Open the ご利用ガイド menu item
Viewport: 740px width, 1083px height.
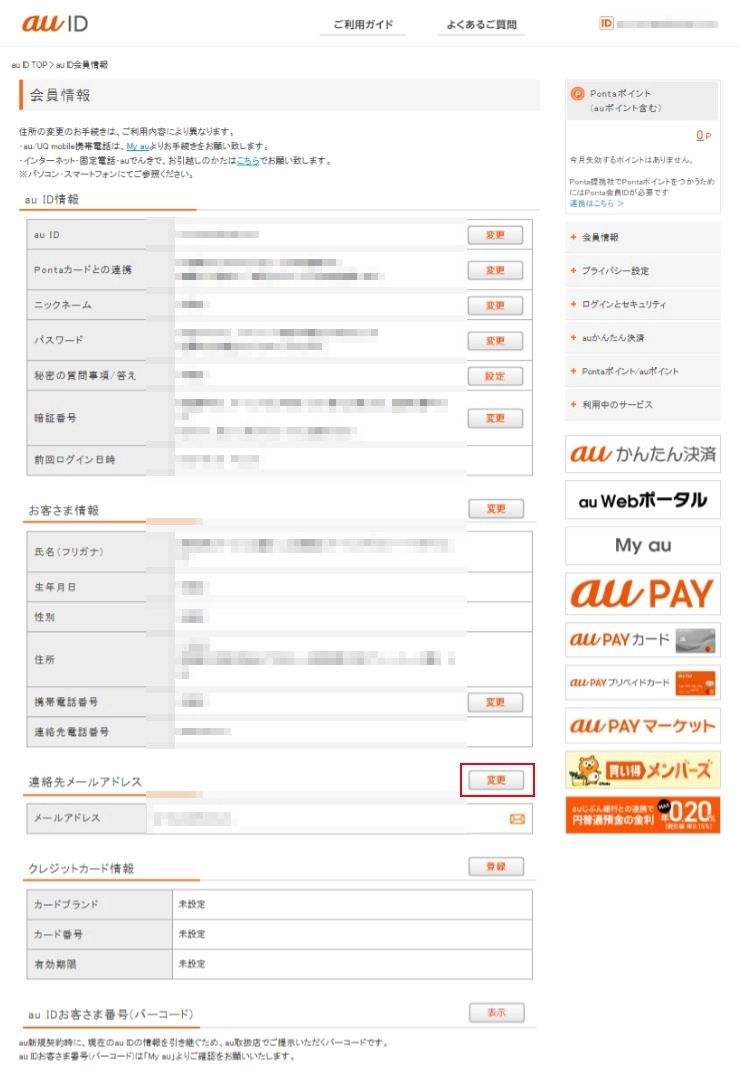pyautogui.click(x=363, y=25)
